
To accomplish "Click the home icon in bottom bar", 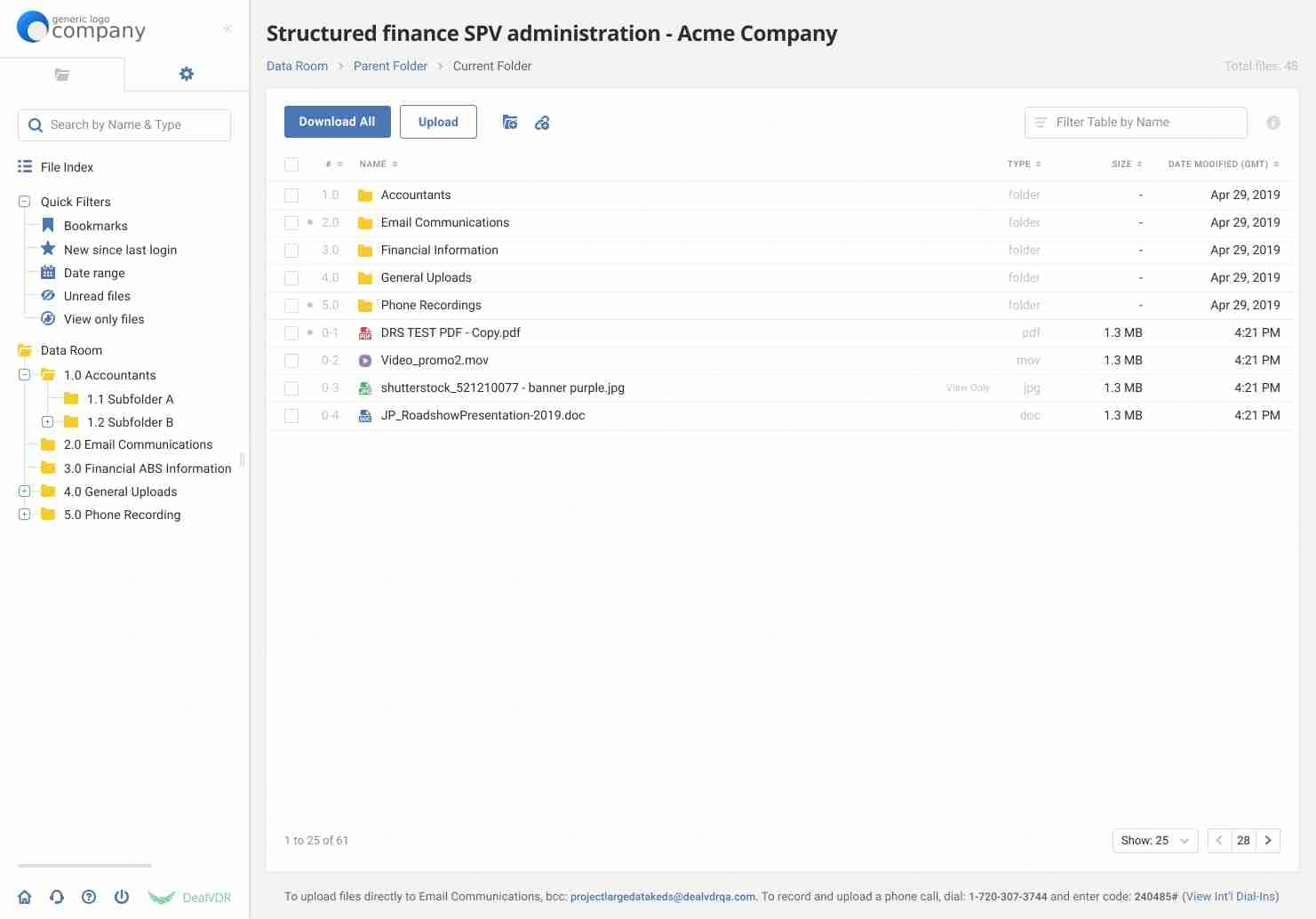I will (x=25, y=897).
